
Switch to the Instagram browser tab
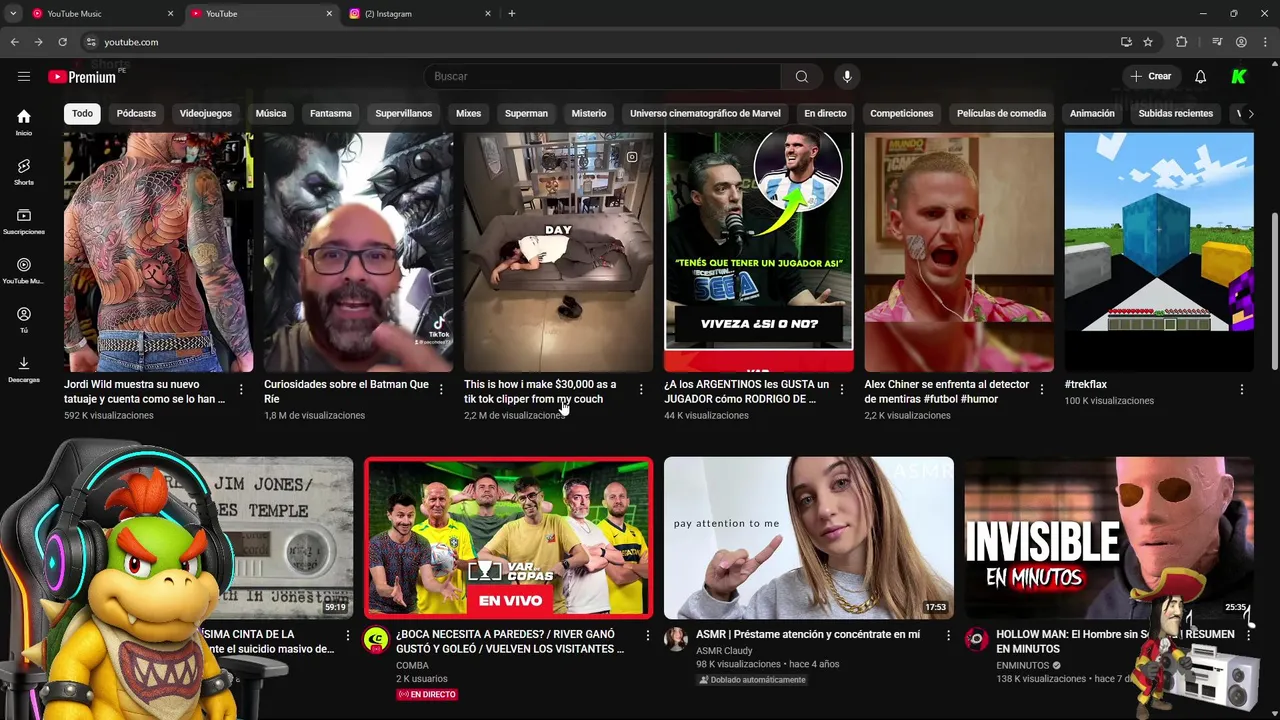pyautogui.click(x=420, y=14)
